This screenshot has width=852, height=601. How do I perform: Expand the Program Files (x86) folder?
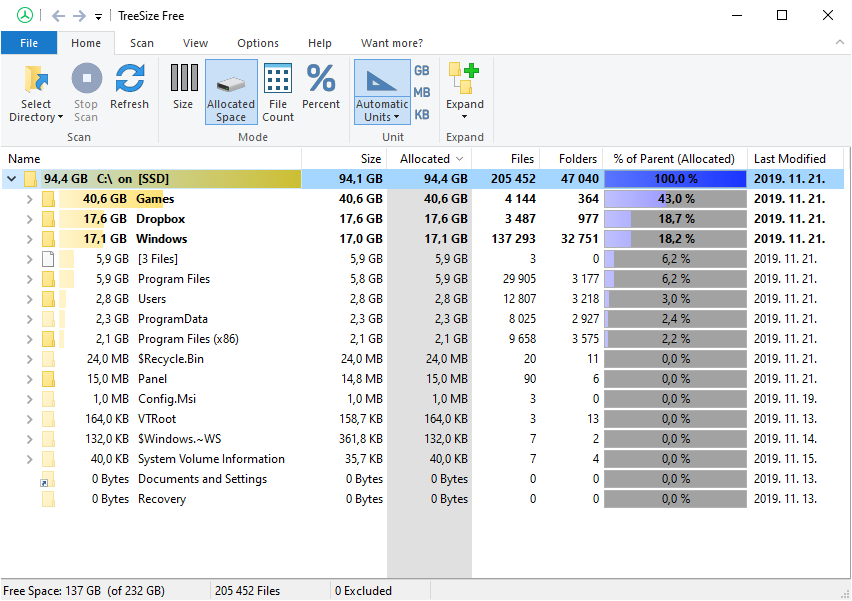tap(30, 339)
